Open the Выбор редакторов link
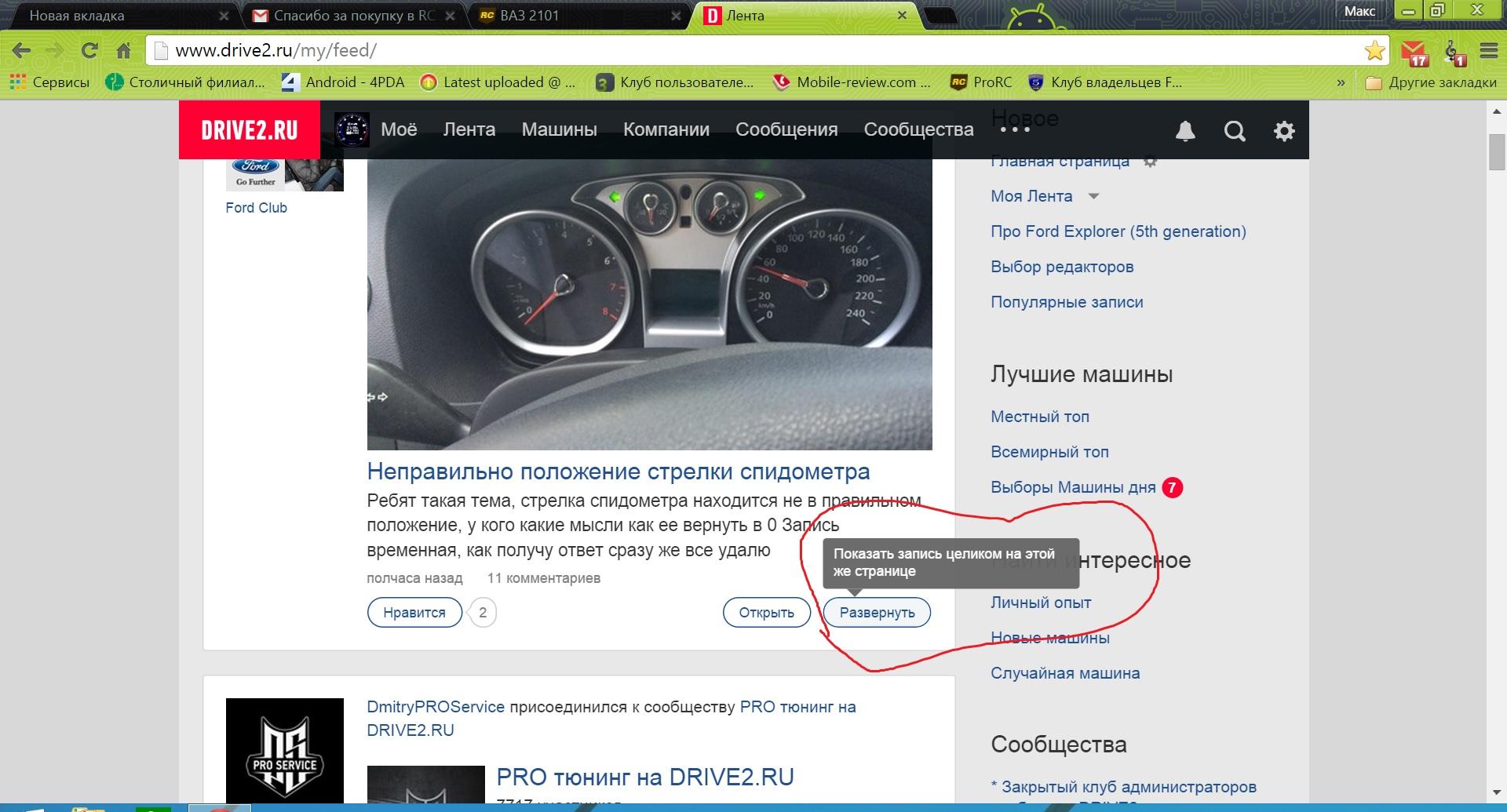The image size is (1507, 812). pos(1062,267)
